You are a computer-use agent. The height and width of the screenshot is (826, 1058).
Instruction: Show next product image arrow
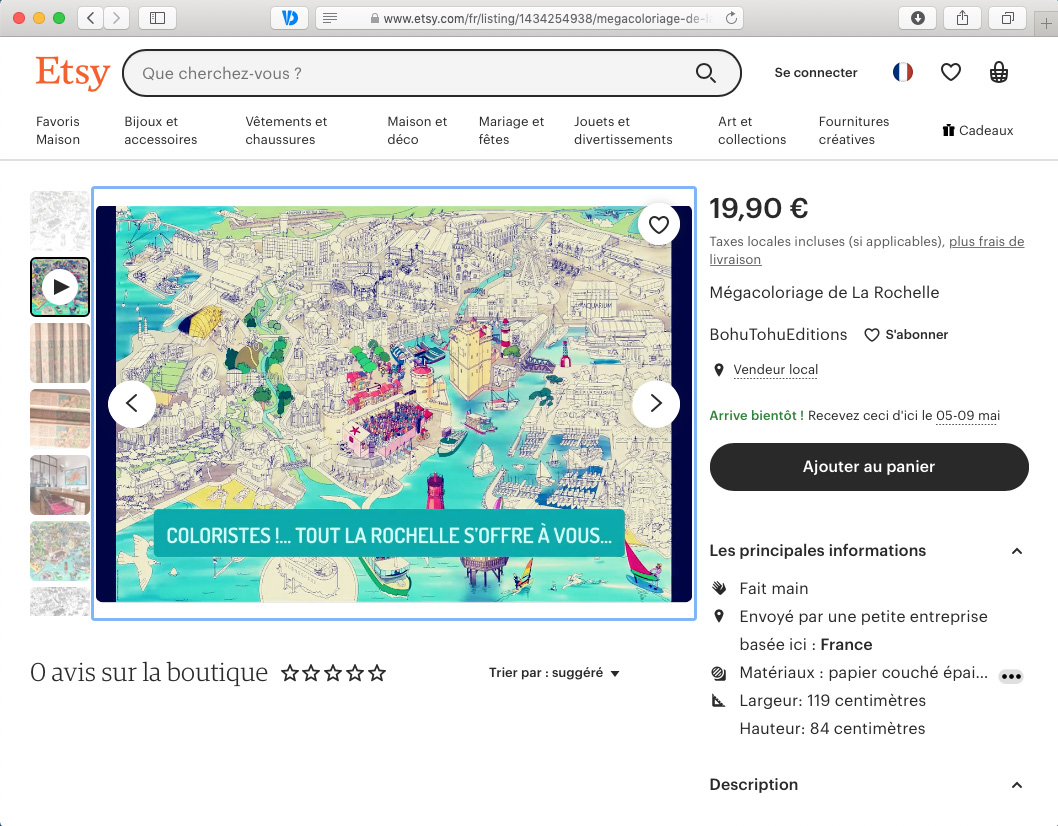(x=656, y=403)
